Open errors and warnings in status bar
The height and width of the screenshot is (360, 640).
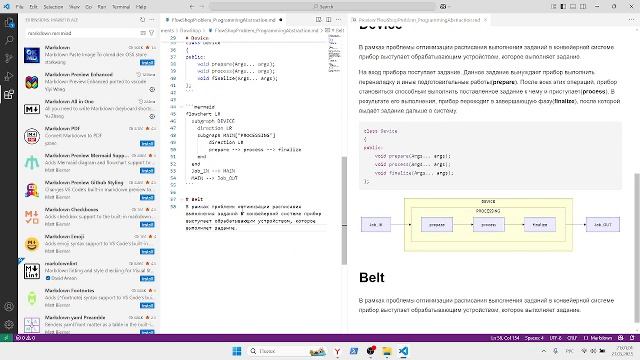pos(25,338)
